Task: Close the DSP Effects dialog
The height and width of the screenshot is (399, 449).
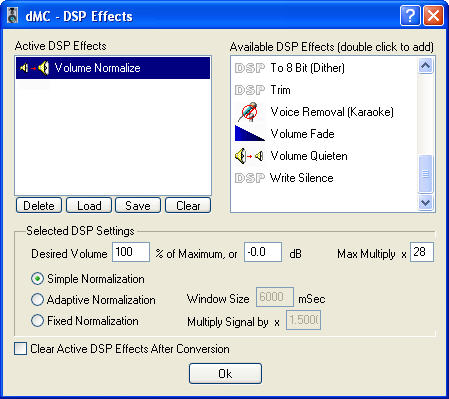Action: (x=433, y=16)
